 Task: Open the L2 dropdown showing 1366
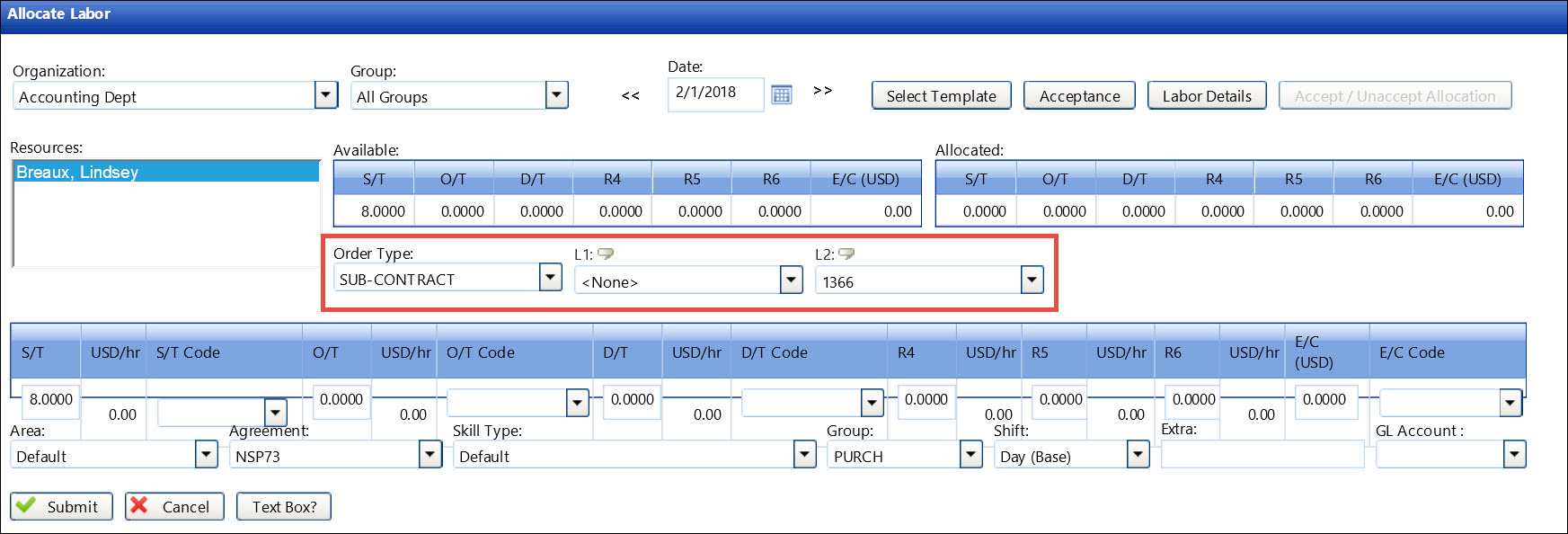tap(1032, 280)
